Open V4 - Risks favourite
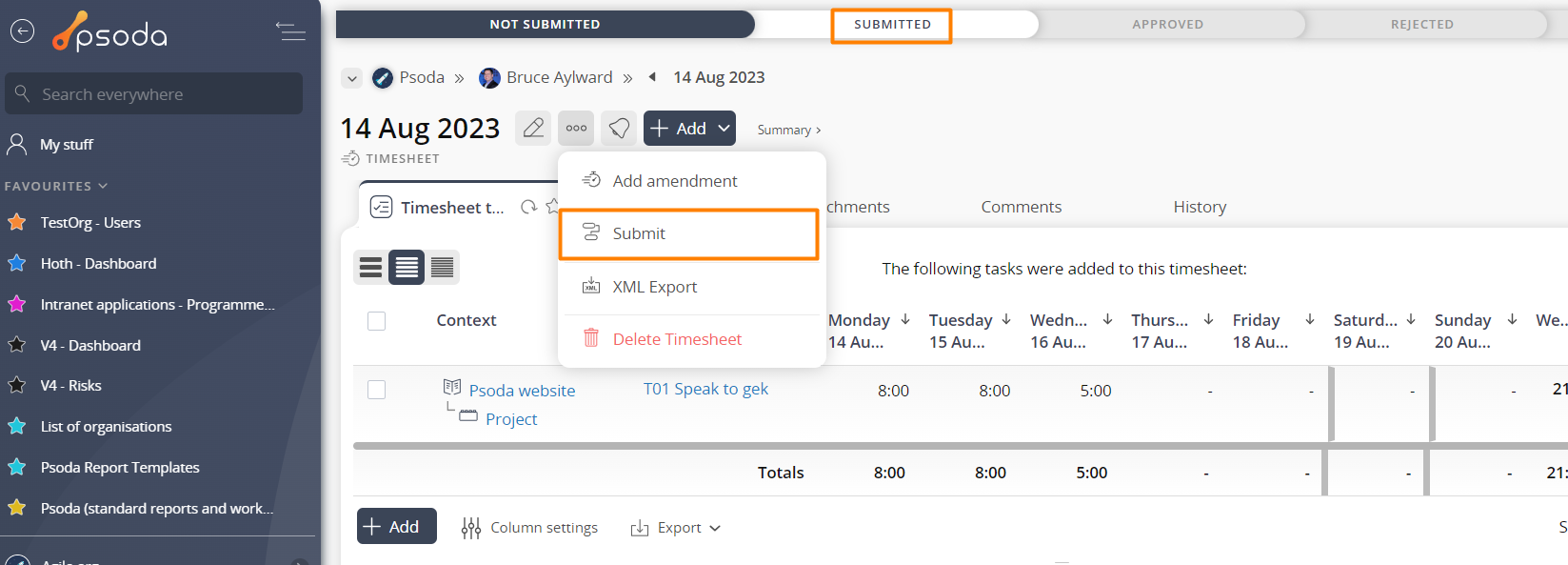The image size is (1568, 565). click(x=70, y=385)
